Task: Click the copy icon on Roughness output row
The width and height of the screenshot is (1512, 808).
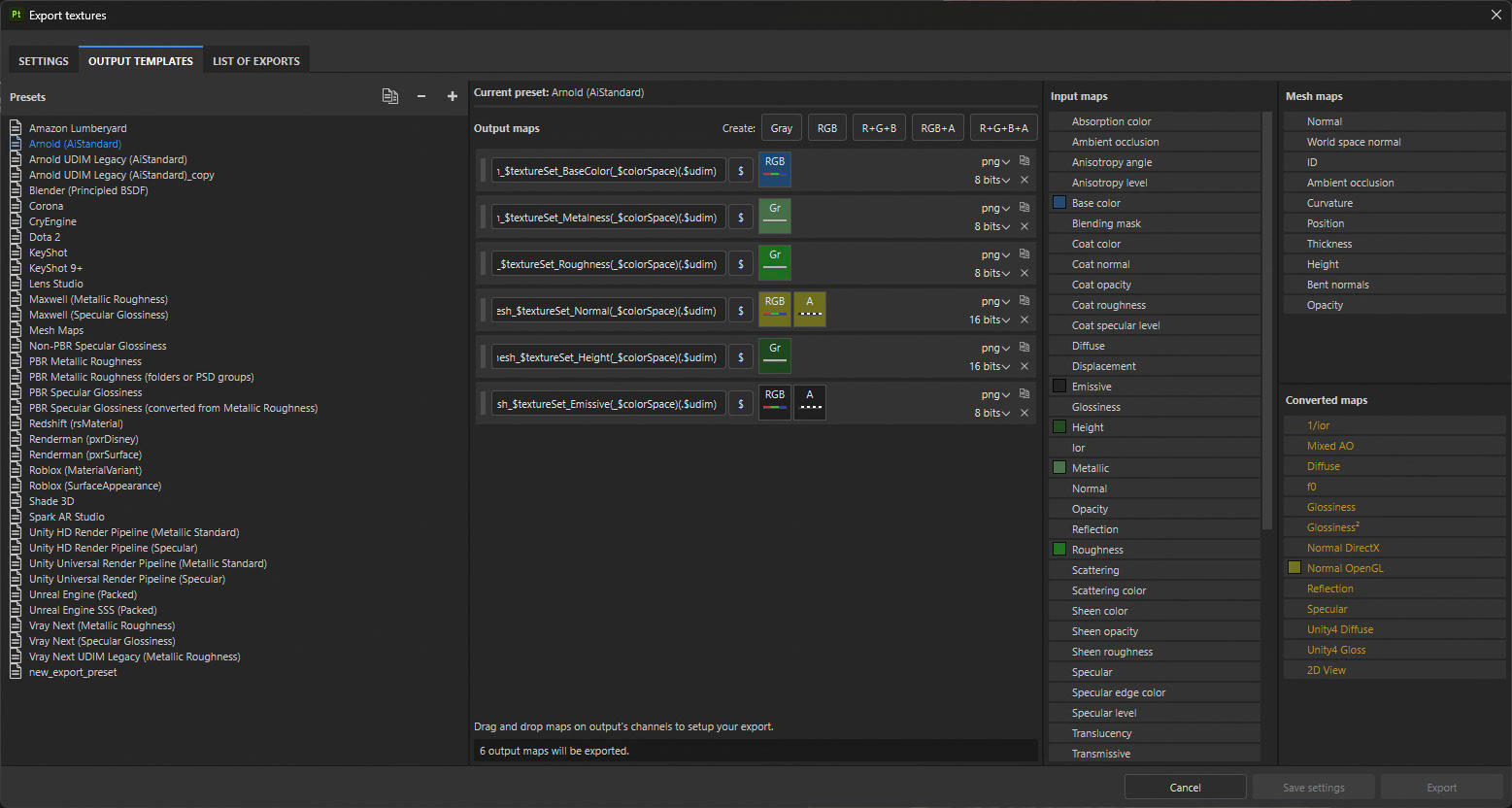Action: (x=1025, y=254)
